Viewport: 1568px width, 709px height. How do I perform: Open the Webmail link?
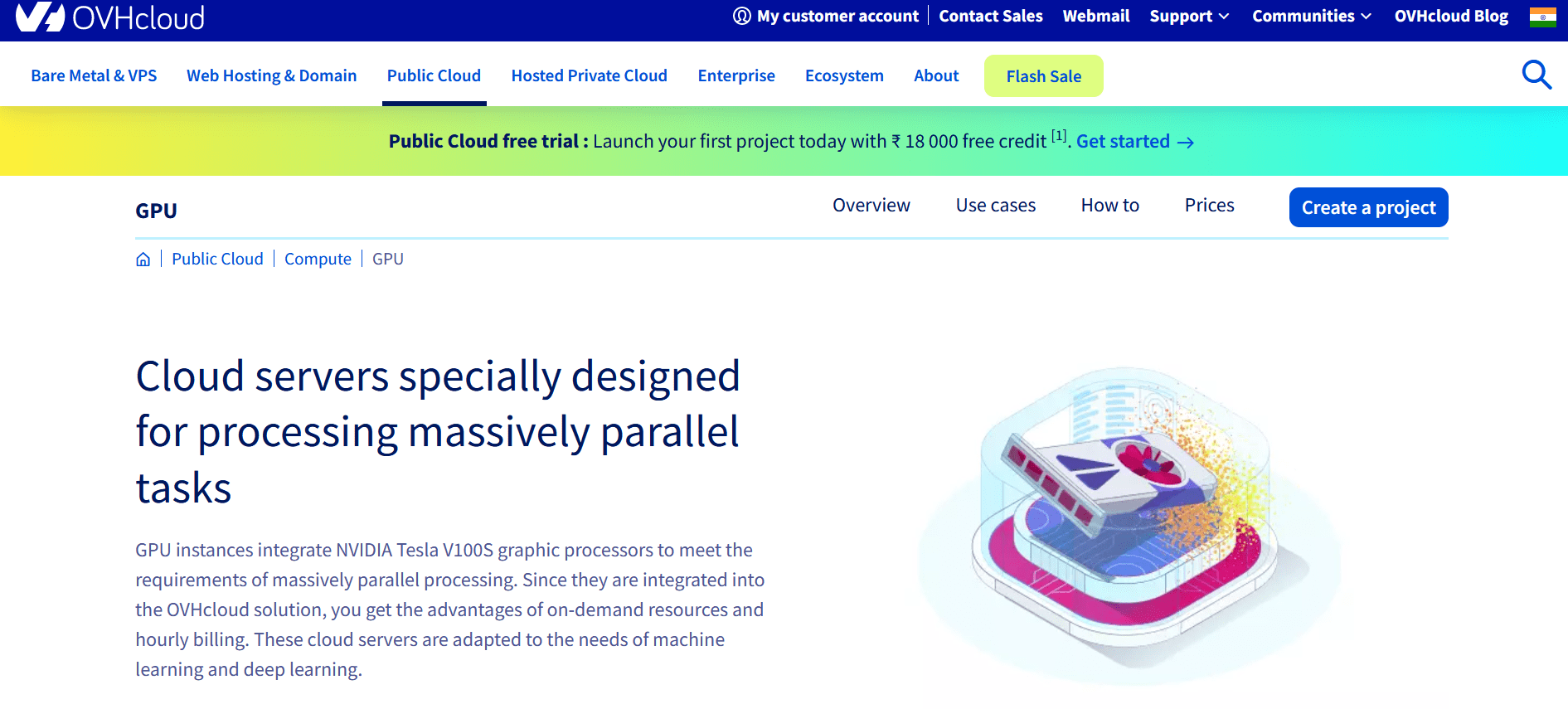[x=1095, y=17]
